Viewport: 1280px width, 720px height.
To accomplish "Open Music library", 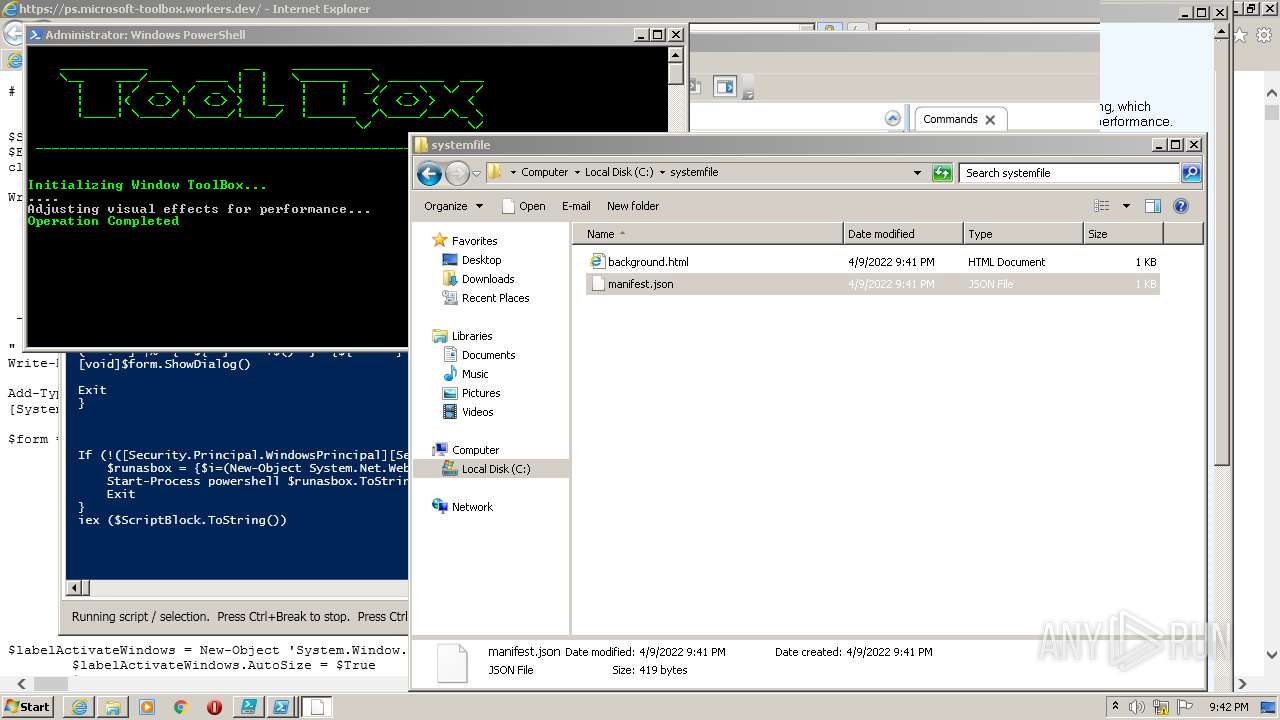I will point(475,374).
